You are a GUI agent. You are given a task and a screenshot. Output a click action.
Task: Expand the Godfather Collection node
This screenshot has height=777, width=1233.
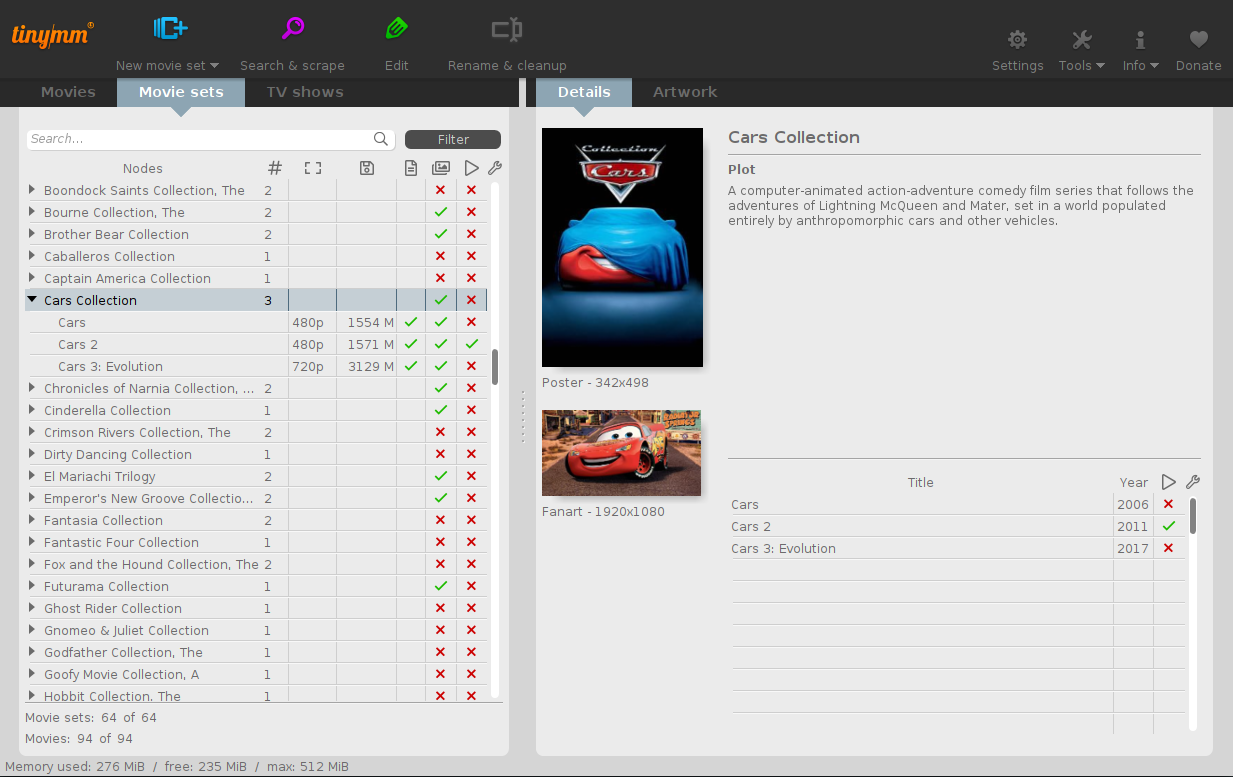coord(32,652)
